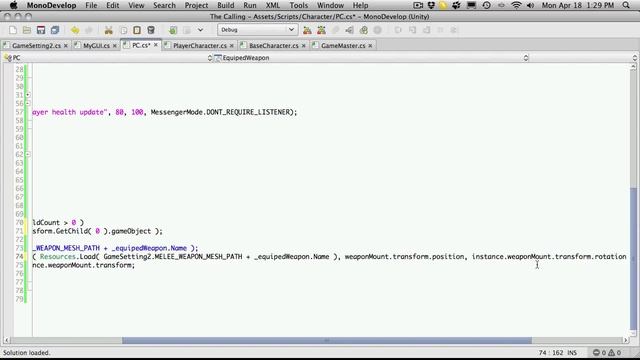The image size is (640, 360).
Task: Switch to the MyGUI.cs tab
Action: pos(96,46)
